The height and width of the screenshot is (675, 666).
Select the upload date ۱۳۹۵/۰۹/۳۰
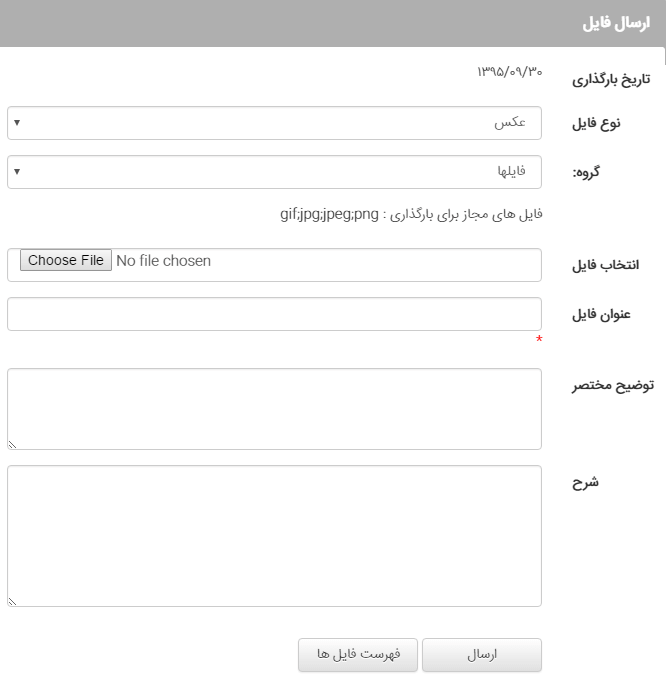point(509,72)
